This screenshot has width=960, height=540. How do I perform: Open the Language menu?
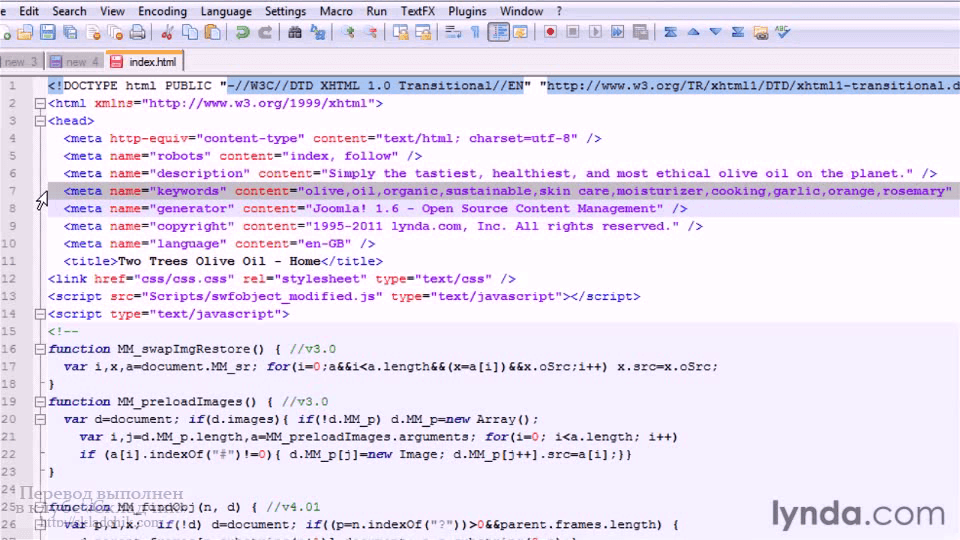coord(226,11)
